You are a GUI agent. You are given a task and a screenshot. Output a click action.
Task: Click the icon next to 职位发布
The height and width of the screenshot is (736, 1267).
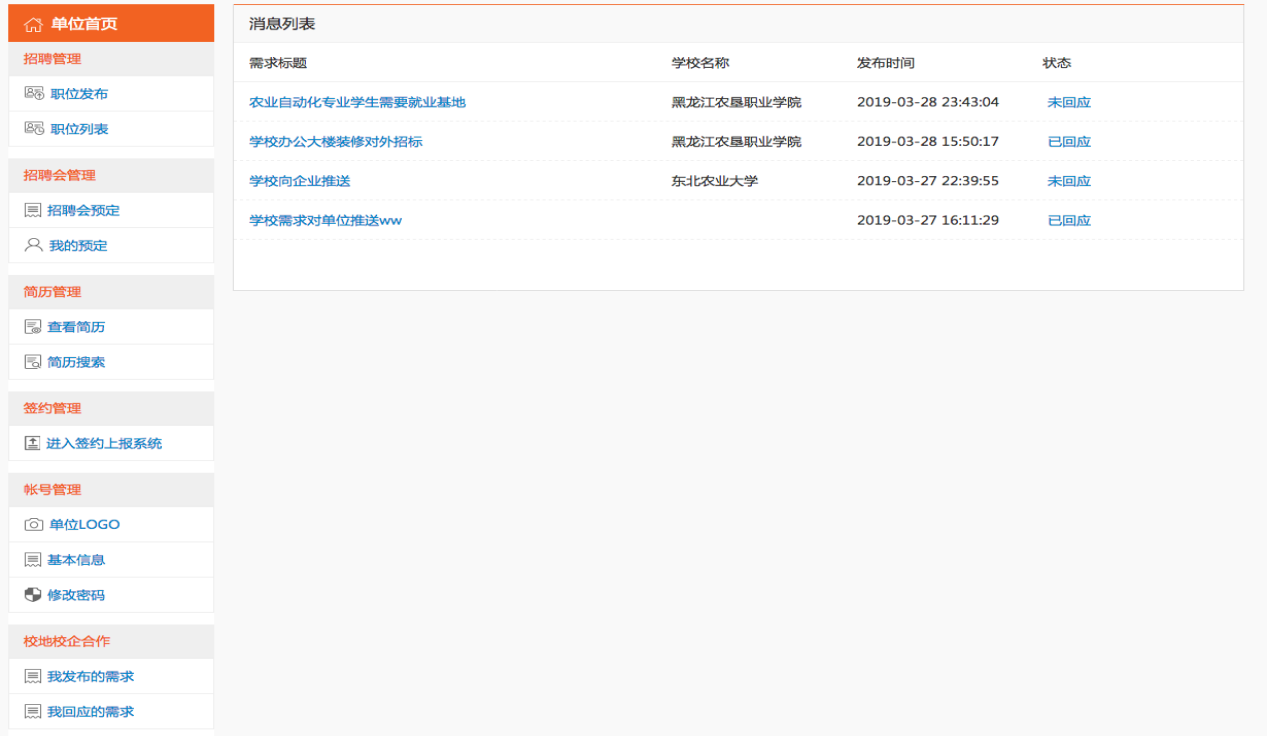coord(34,94)
